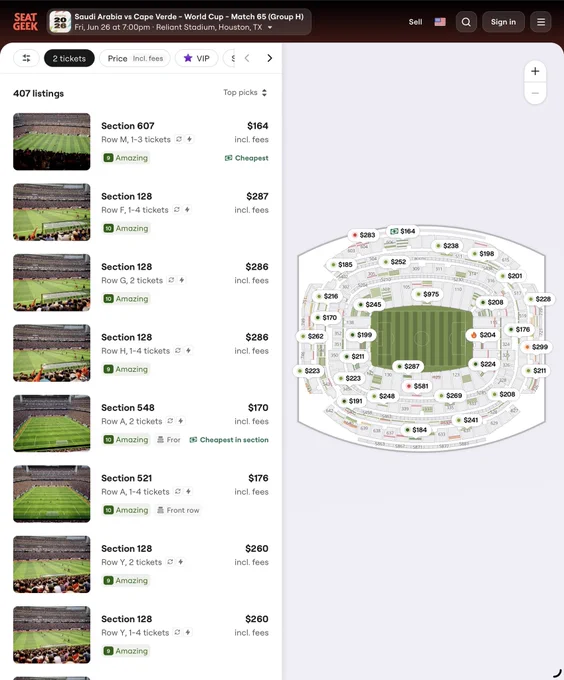The image size is (564, 680).
Task: Click the SeatGeek logo
Action: pyautogui.click(x=25, y=22)
